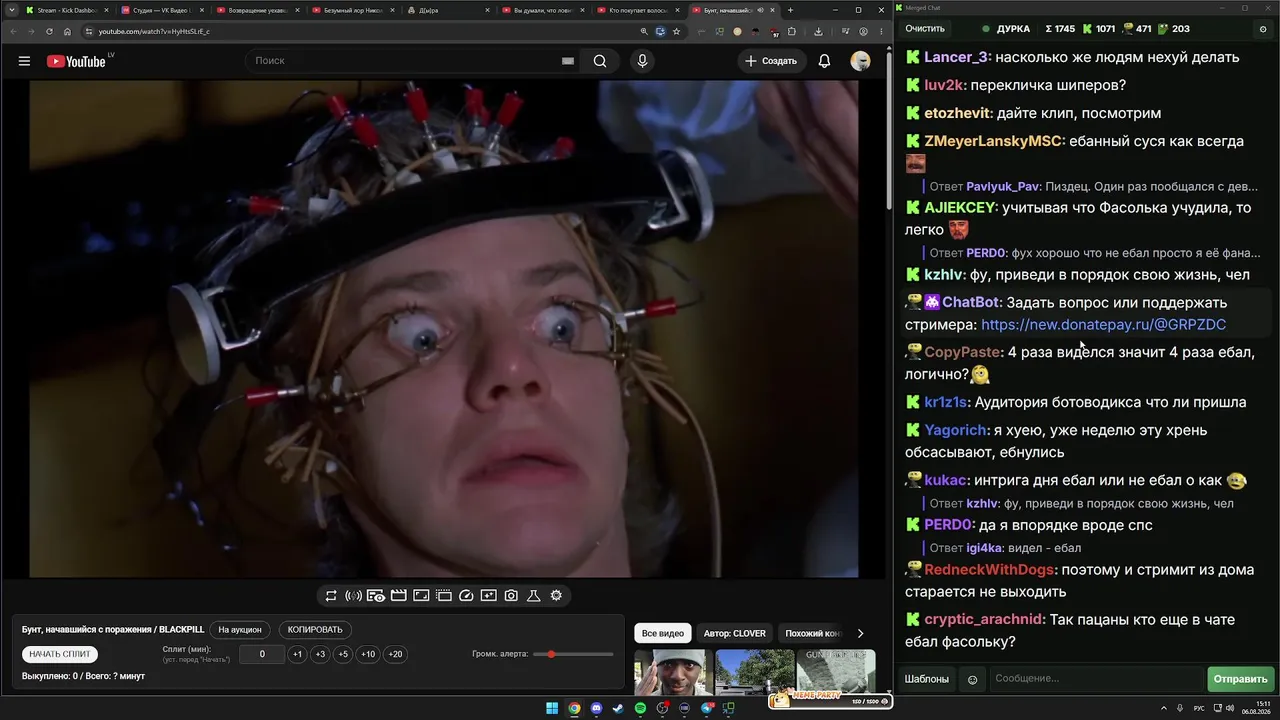Click the Создать button
1280x720 pixels.
coord(771,61)
